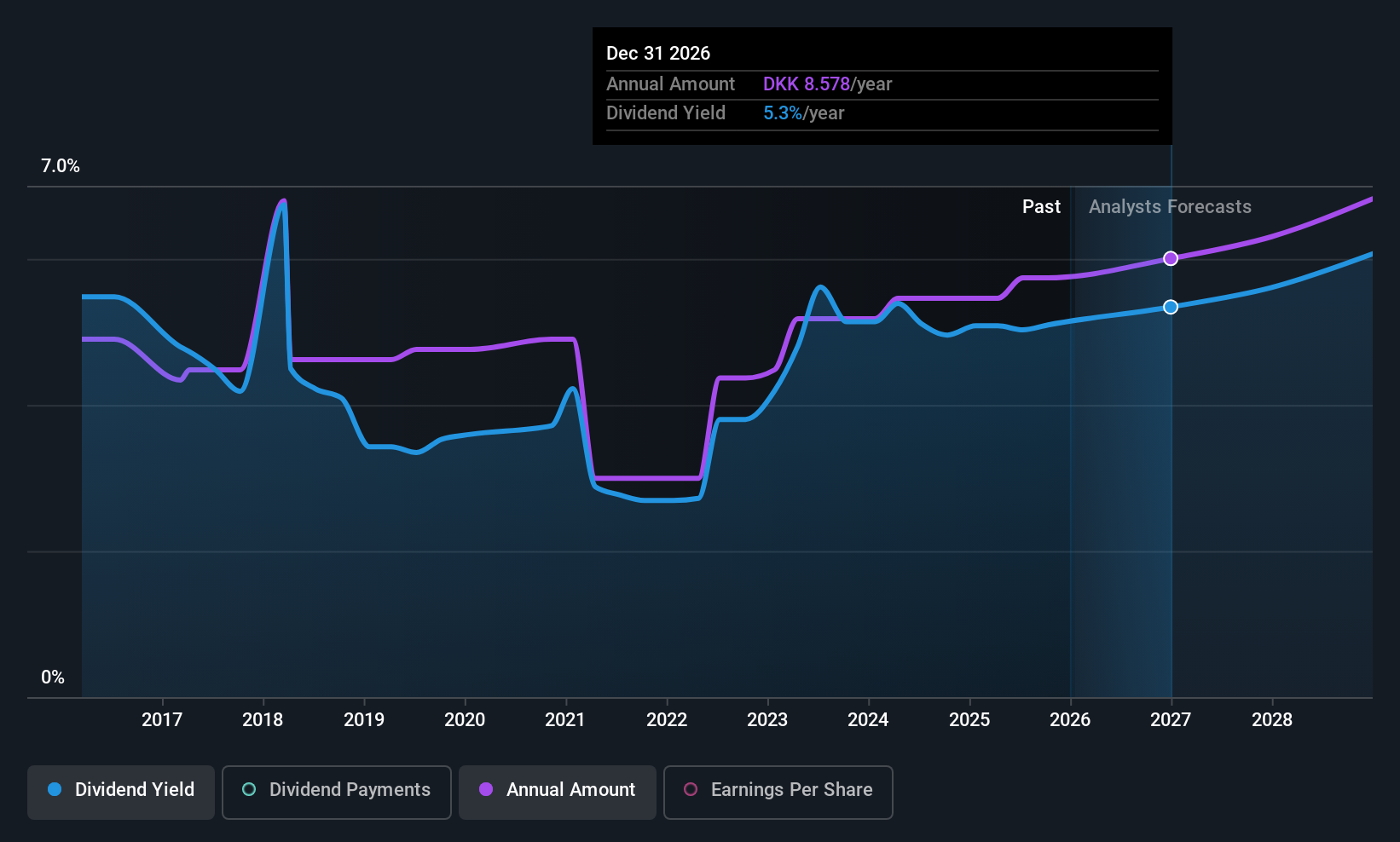Screen dimensions: 1400x842
Task: Click the Dividend Payments circle icon
Action: [248, 790]
